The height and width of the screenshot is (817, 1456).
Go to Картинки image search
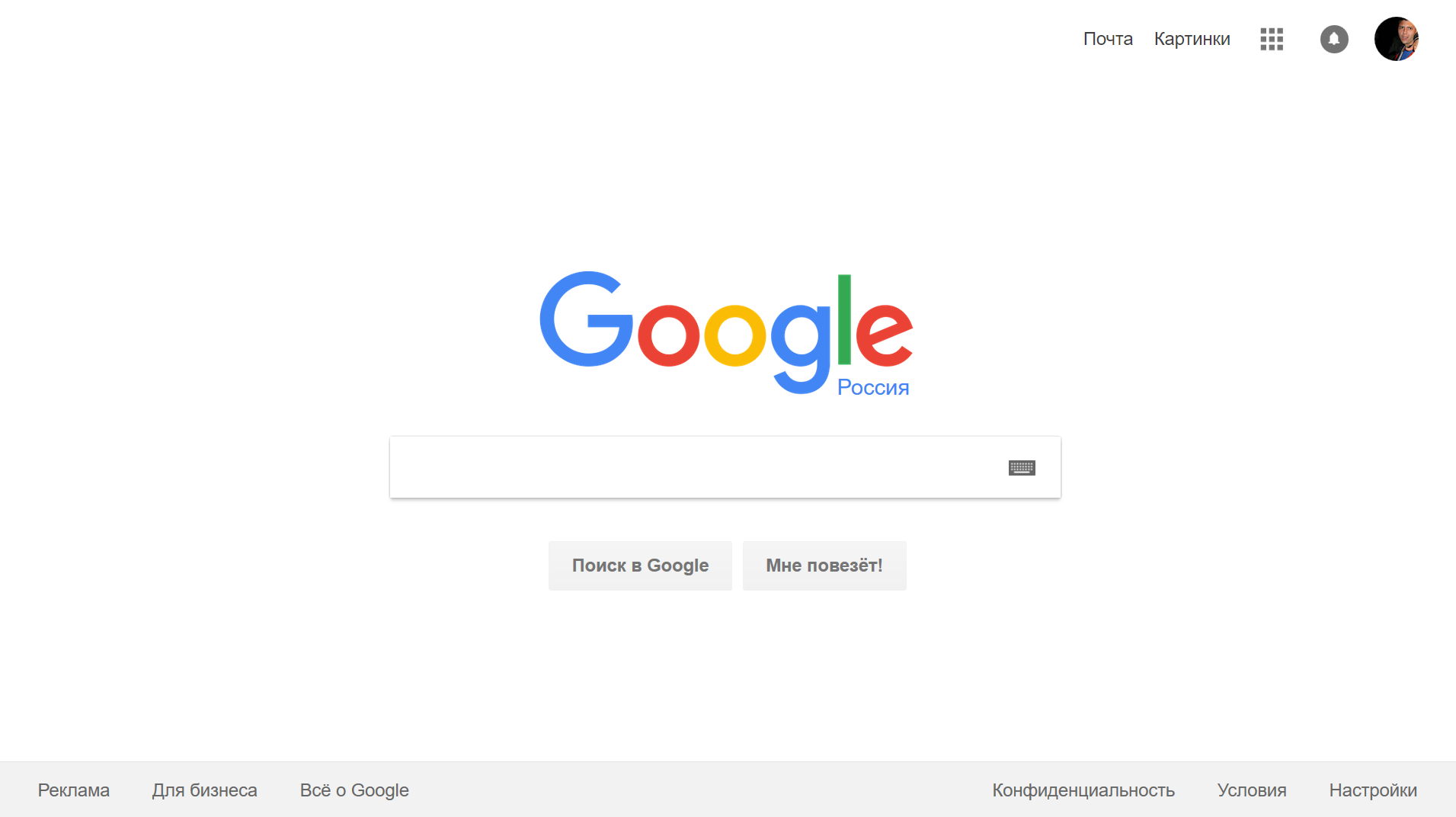(x=1192, y=39)
